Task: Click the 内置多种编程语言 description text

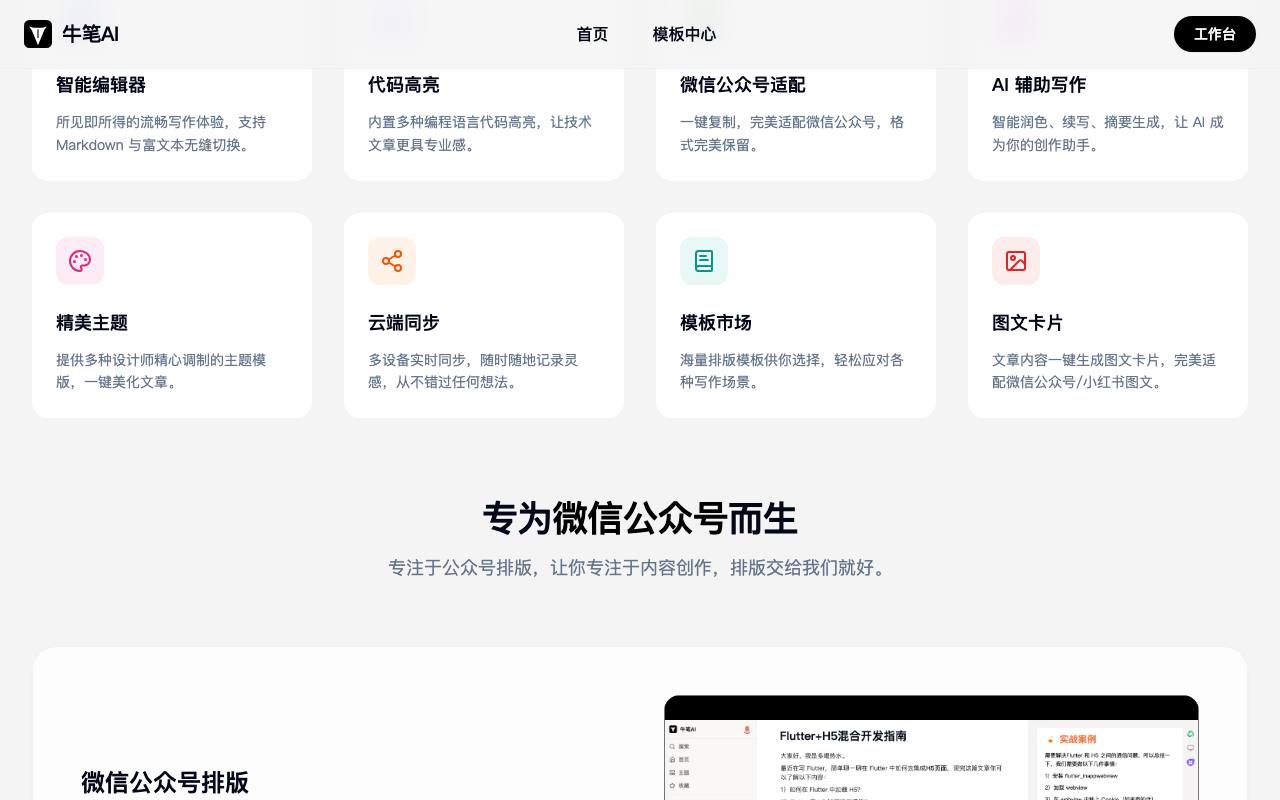Action: click(x=480, y=133)
